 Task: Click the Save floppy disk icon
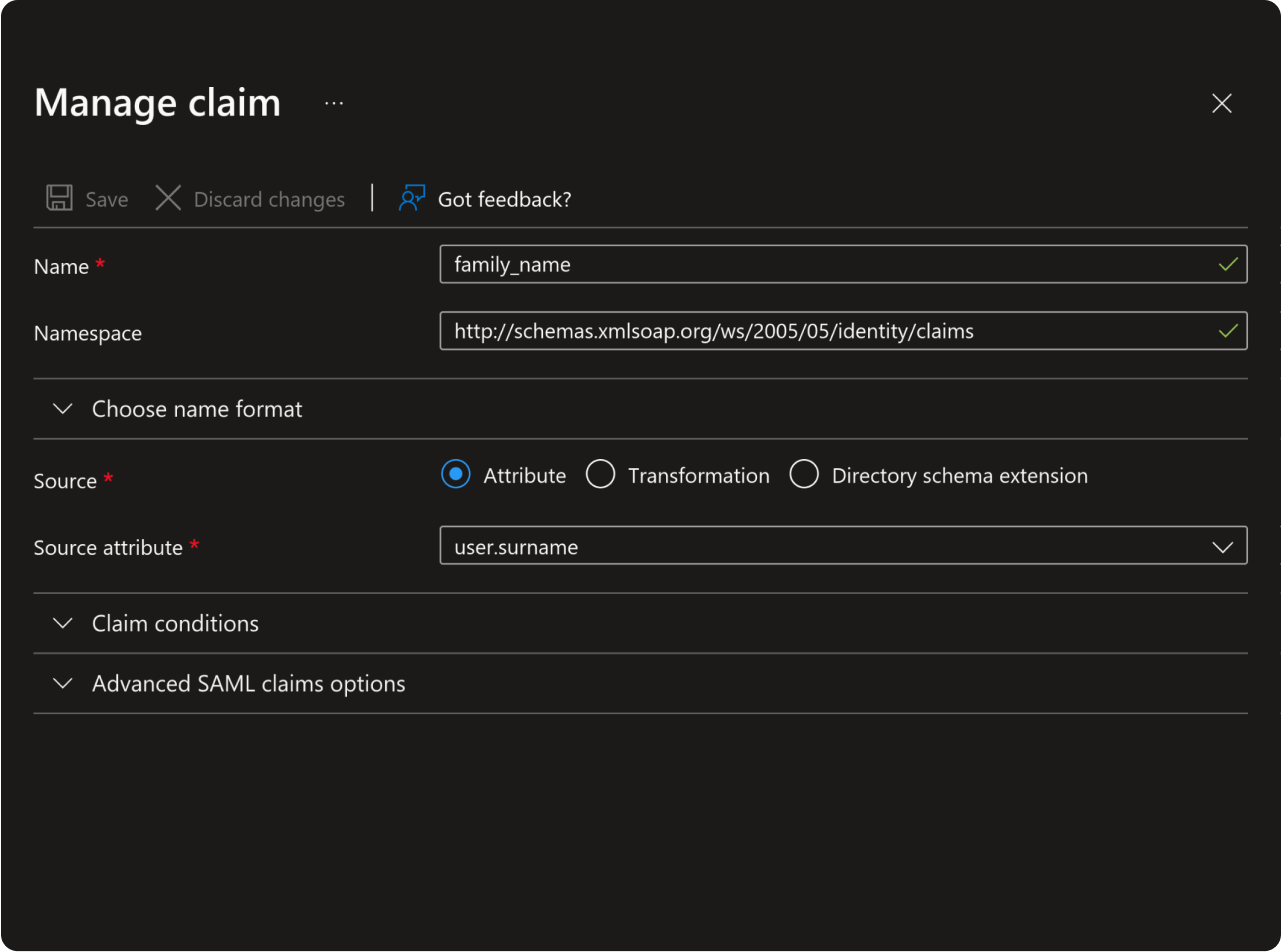60,198
